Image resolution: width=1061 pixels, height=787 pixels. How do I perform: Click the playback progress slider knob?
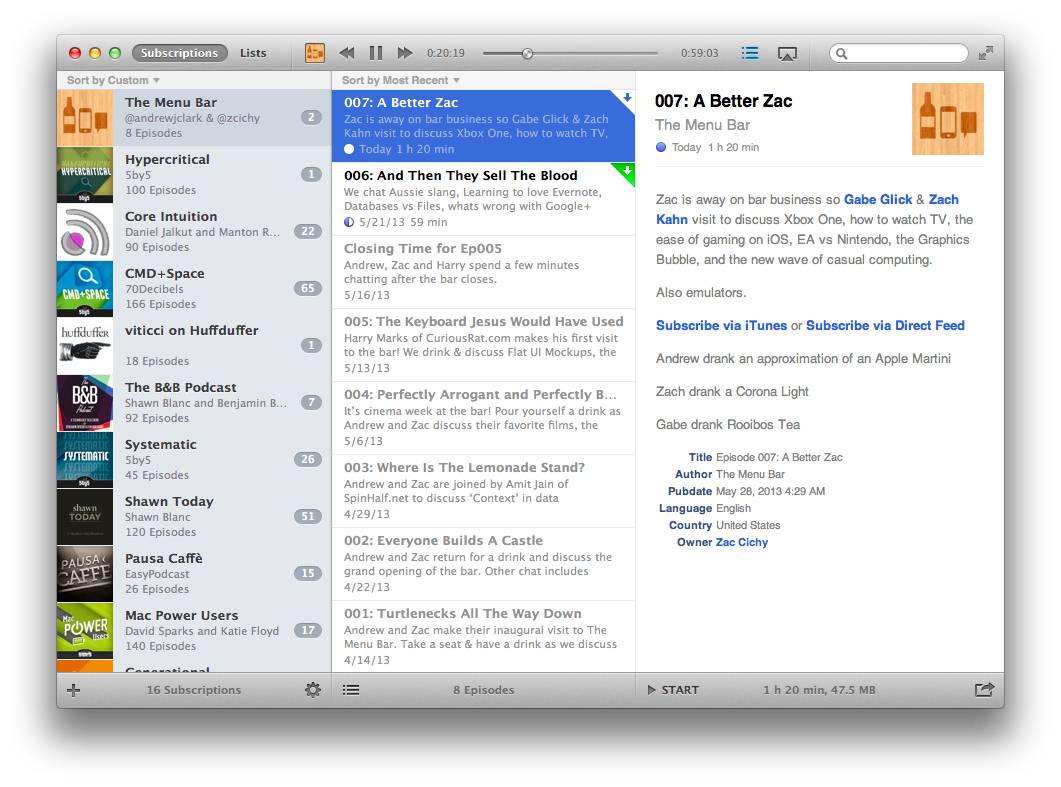[x=527, y=53]
